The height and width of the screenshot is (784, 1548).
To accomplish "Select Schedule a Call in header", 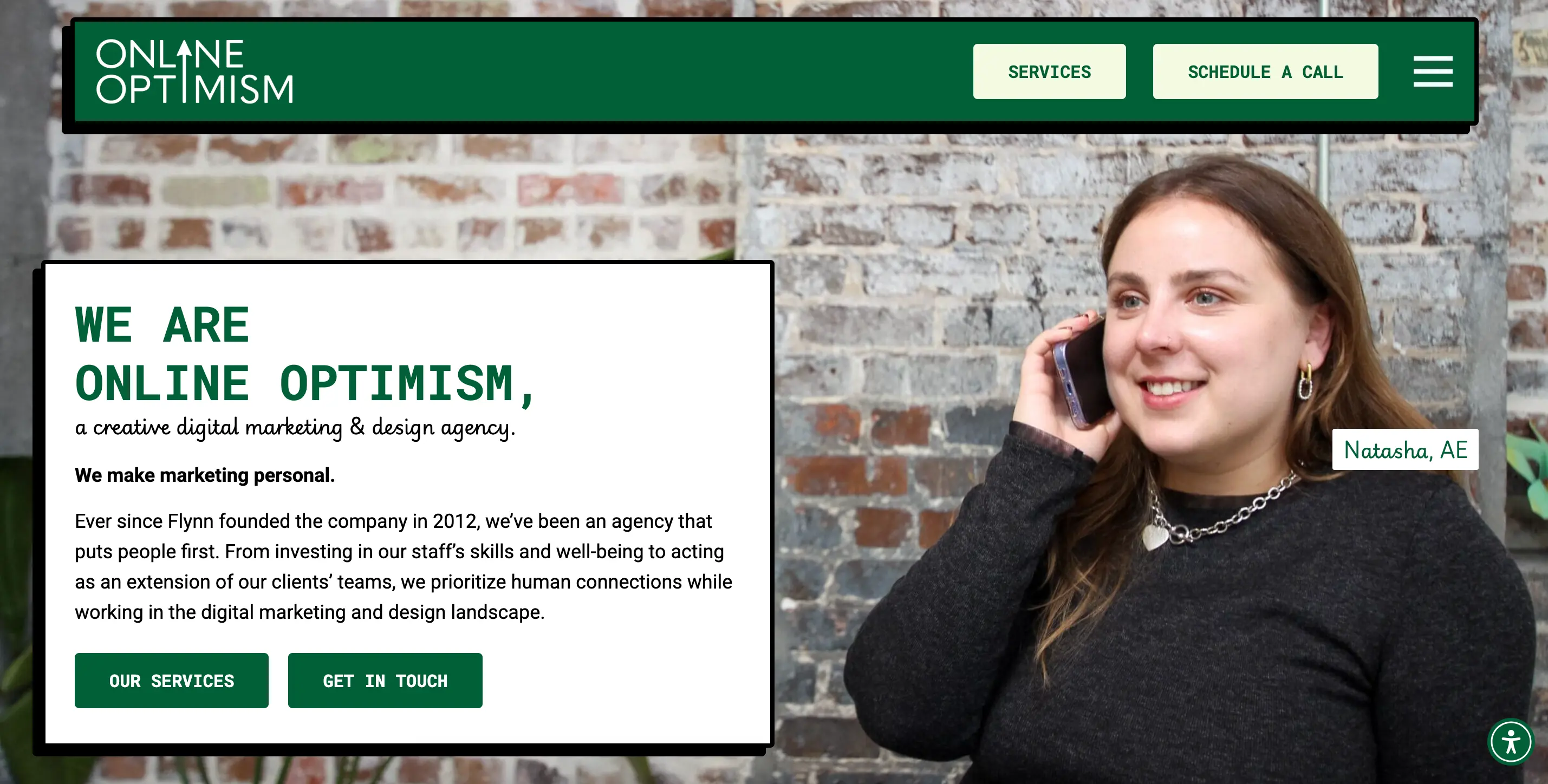I will tap(1265, 71).
